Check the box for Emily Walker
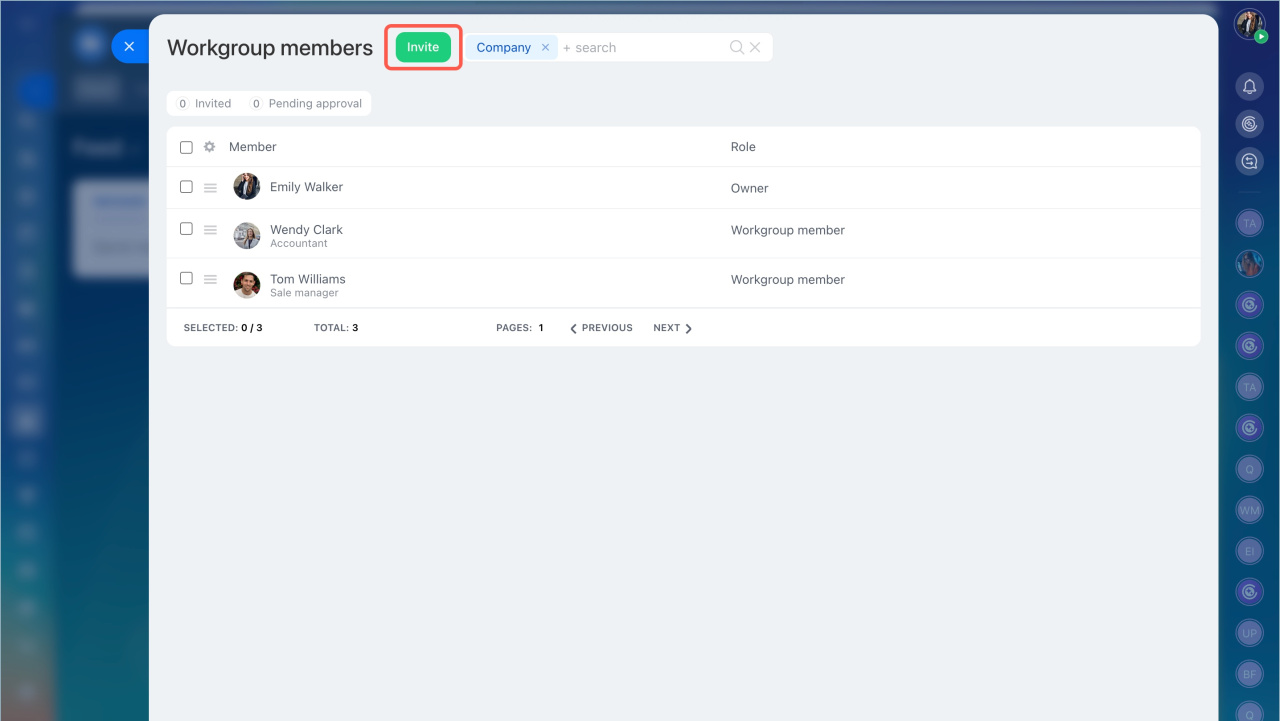This screenshot has height=721, width=1280. click(x=186, y=187)
